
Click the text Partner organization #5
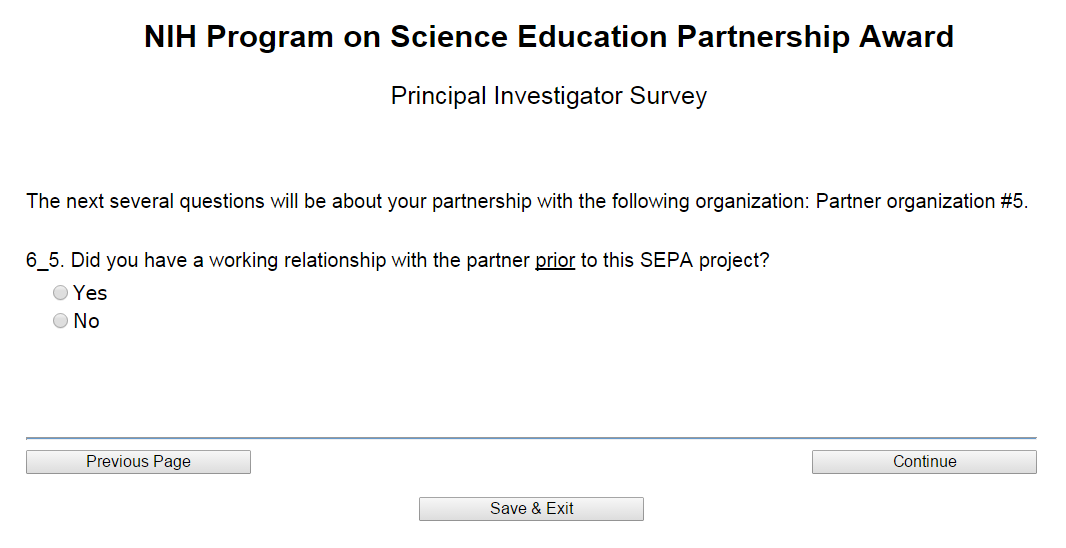tap(921, 201)
